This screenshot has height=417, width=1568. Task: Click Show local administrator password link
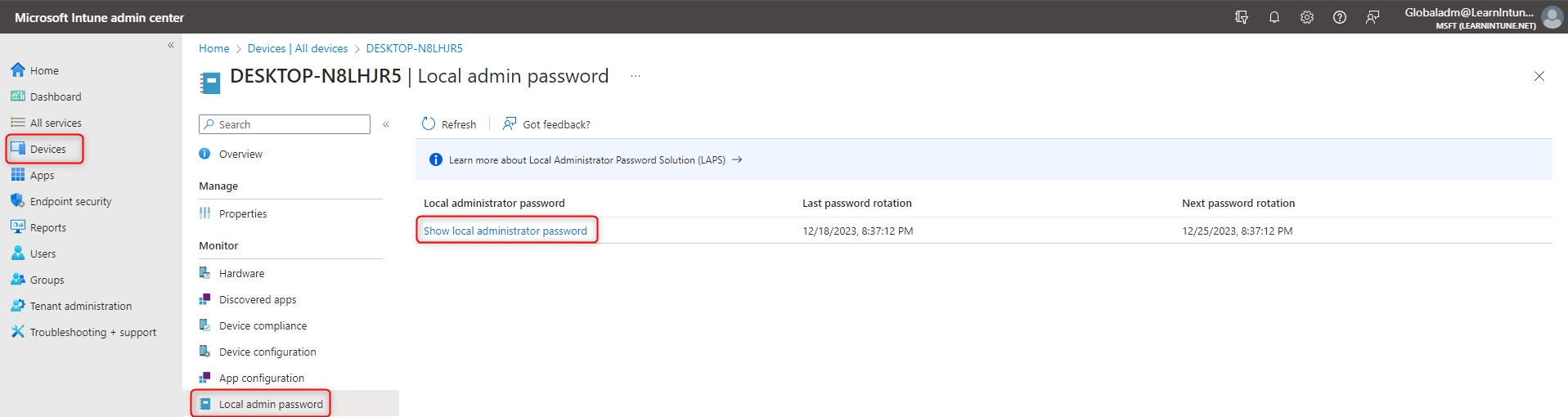[x=505, y=231]
